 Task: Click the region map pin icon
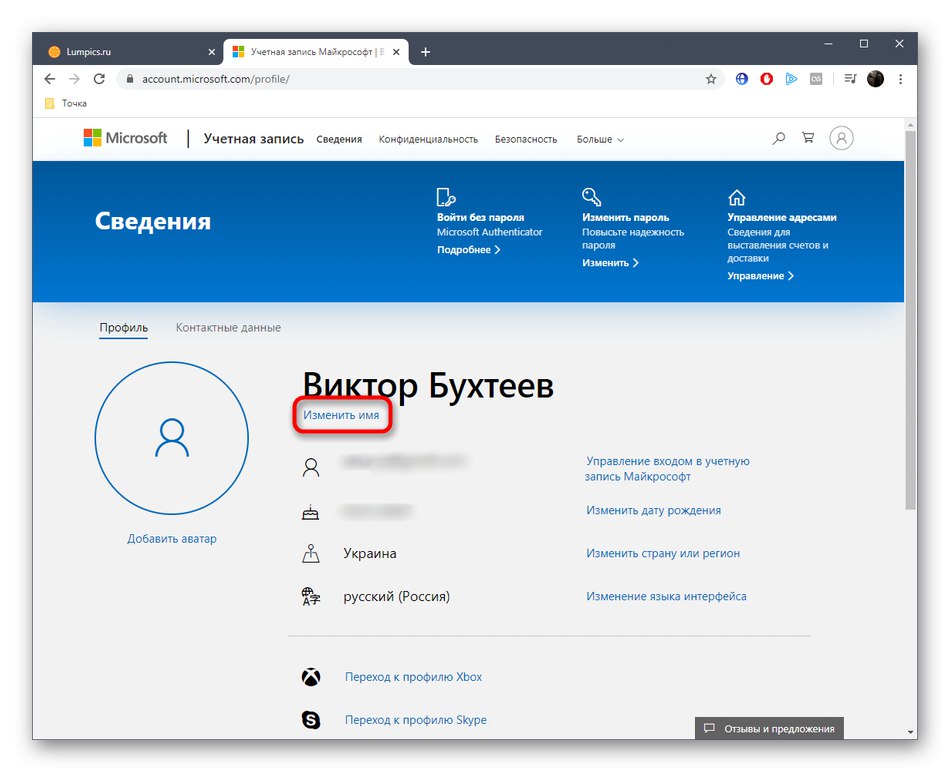(x=311, y=553)
